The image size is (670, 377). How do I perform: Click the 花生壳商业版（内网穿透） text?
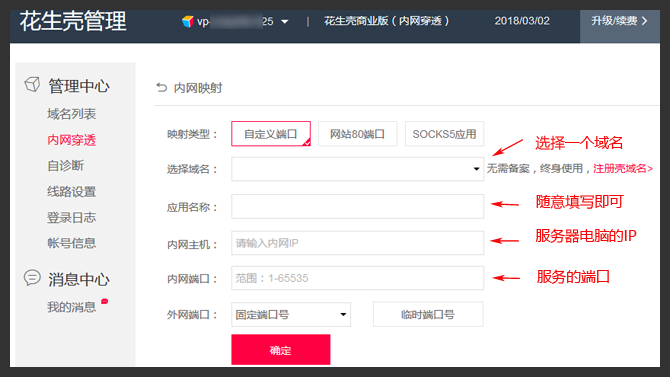(386, 21)
